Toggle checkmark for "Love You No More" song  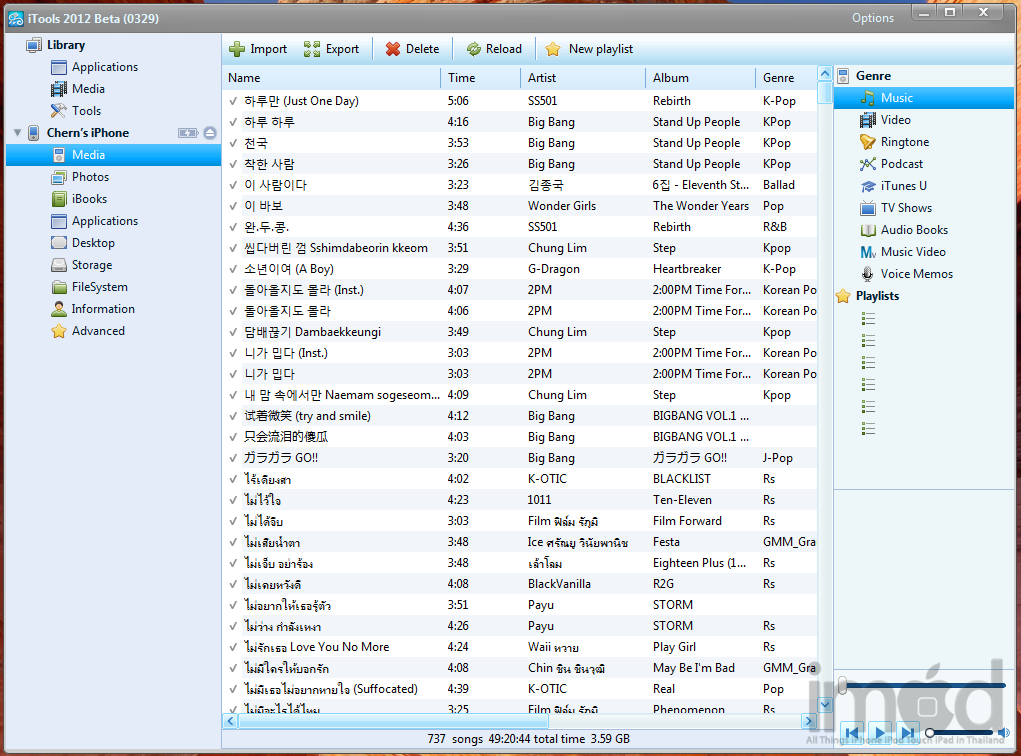click(233, 647)
